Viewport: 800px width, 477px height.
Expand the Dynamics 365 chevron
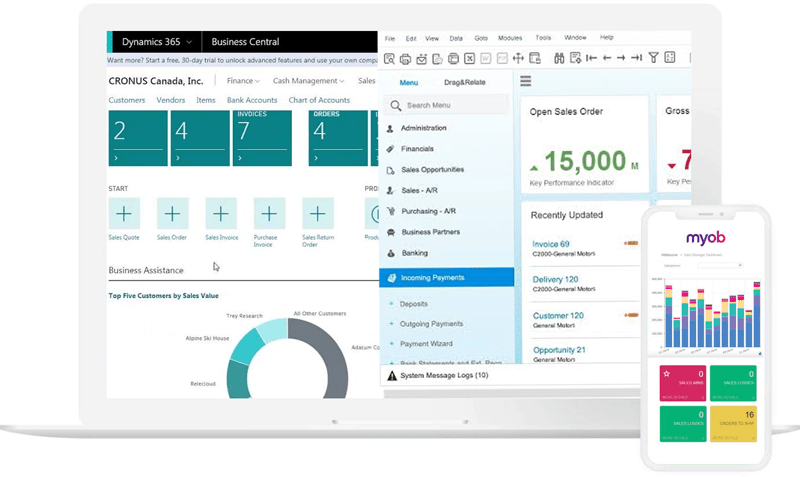(189, 42)
